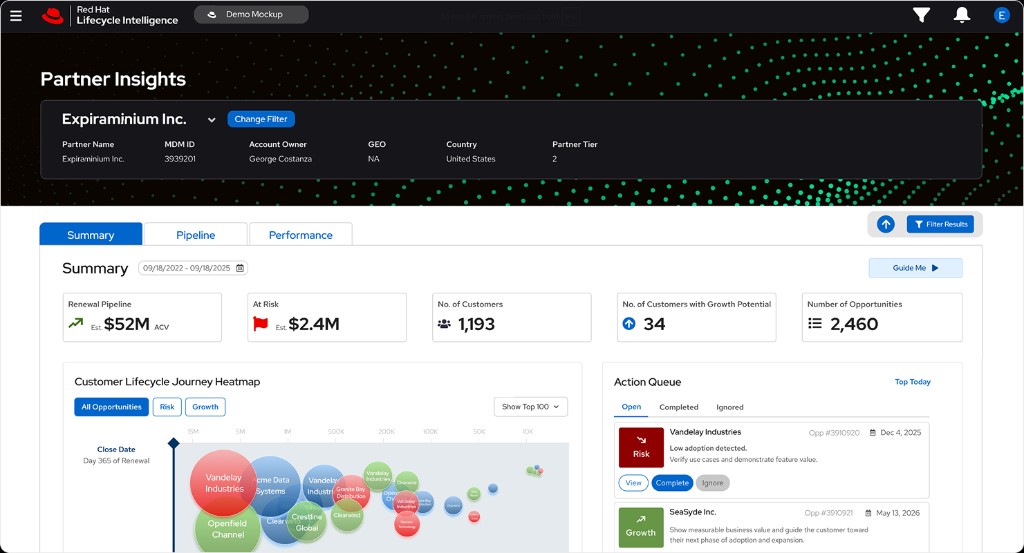Click the blue up-arrow circle button

tap(886, 224)
